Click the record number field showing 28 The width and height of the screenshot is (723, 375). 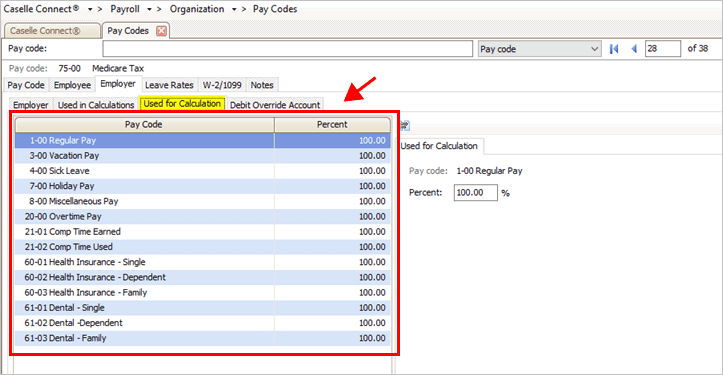(663, 49)
